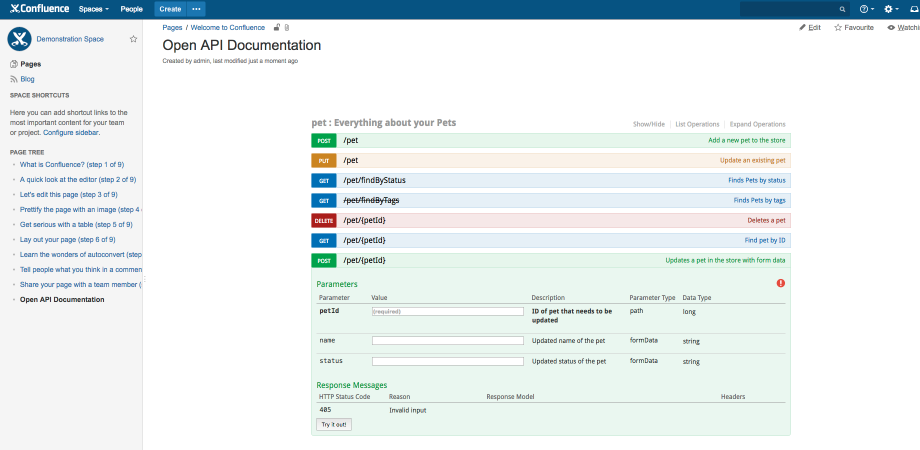This screenshot has height=450, width=920.
Task: Open 'Let's edit this page (step 3 of 9)'
Action: pos(69,194)
